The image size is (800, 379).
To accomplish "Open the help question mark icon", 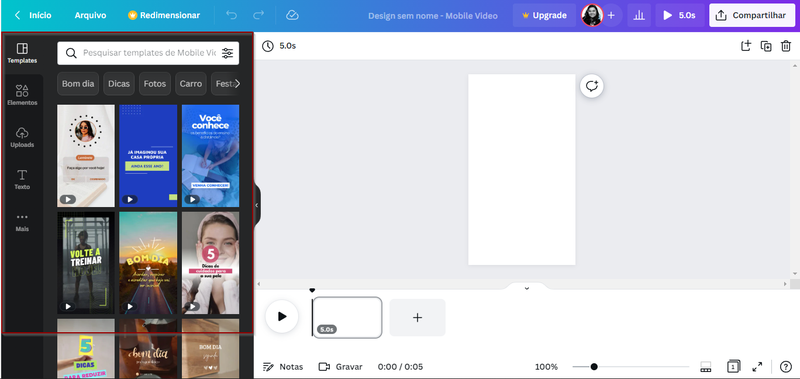I will [785, 367].
